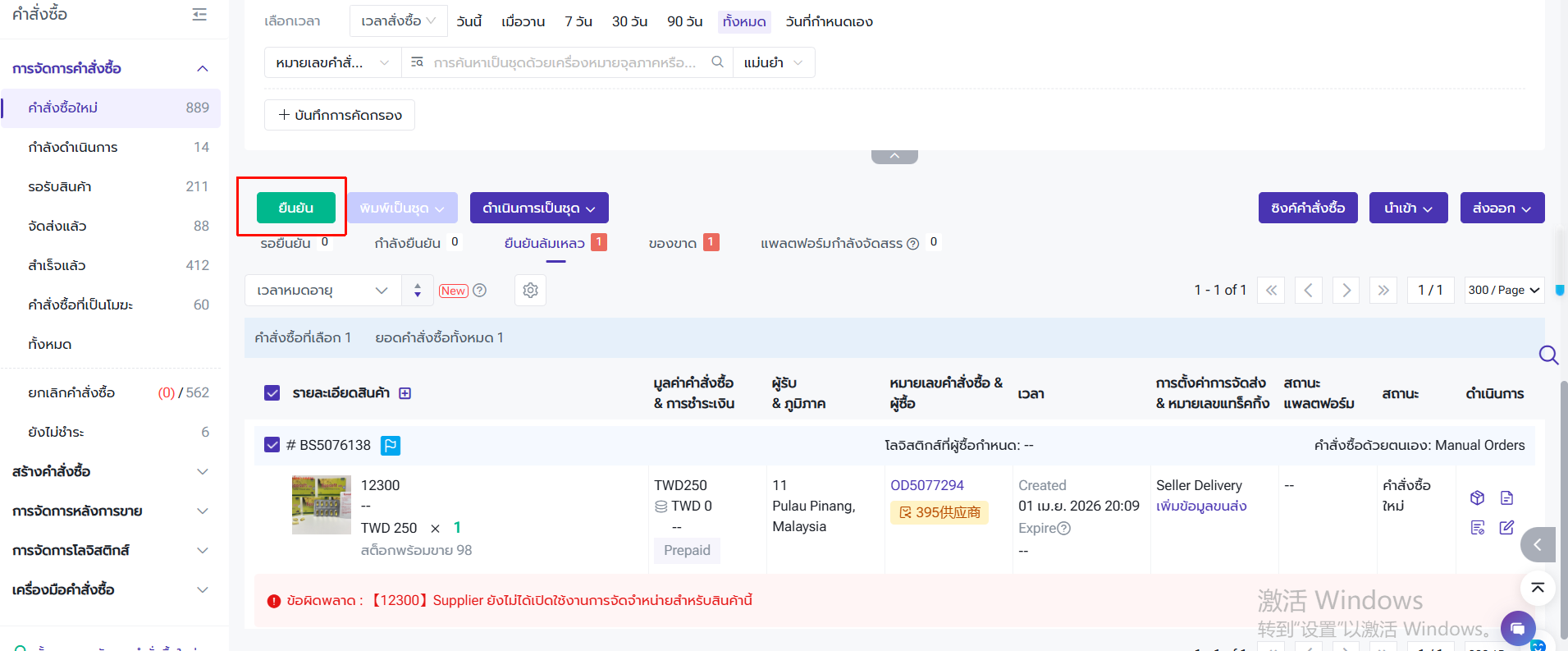1568x651 pixels.
Task: Expand the ดำเนินการเป็นชุด batch actions dropdown
Action: pos(539,209)
